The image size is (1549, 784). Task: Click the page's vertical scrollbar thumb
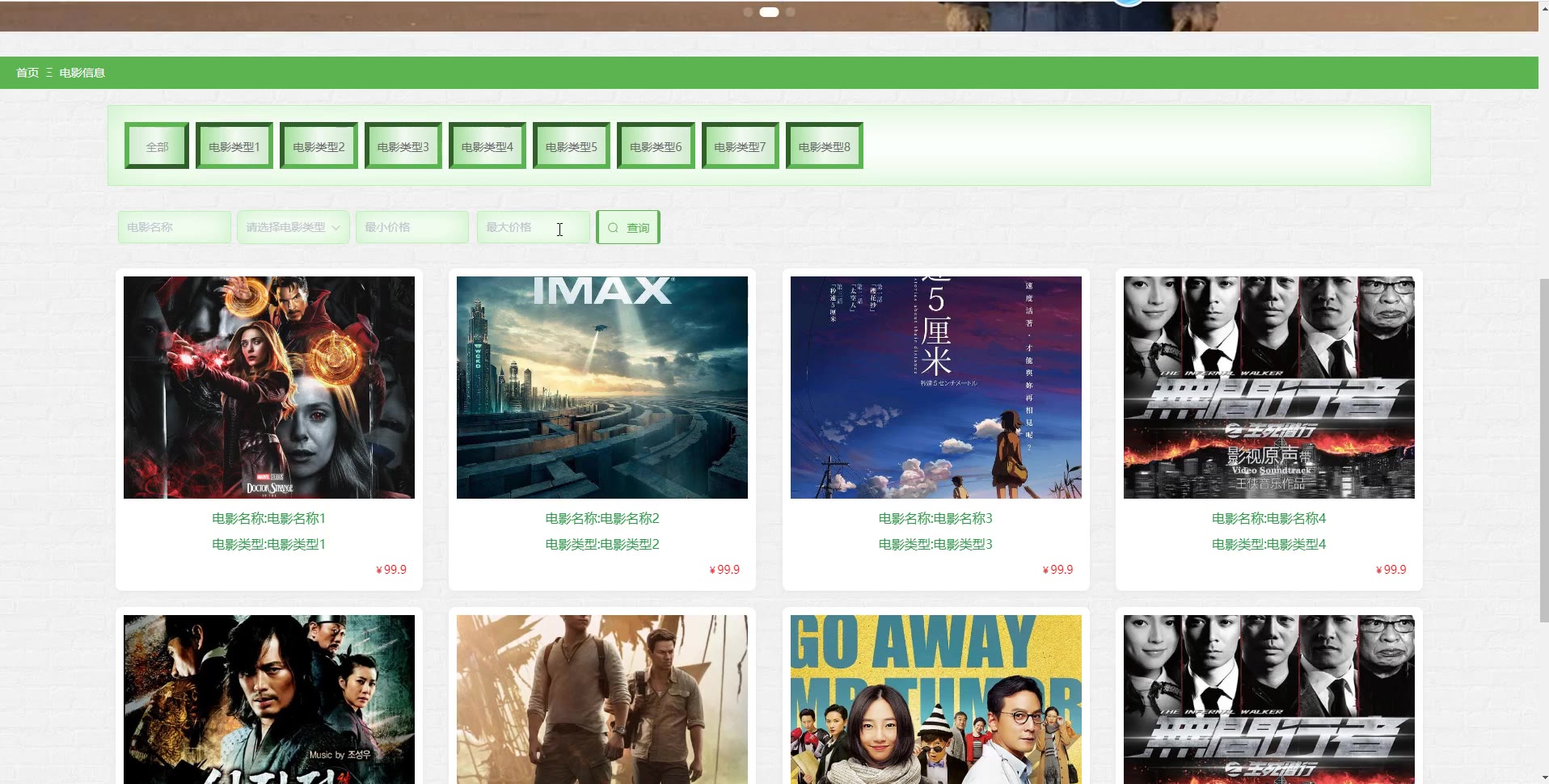point(1543,450)
